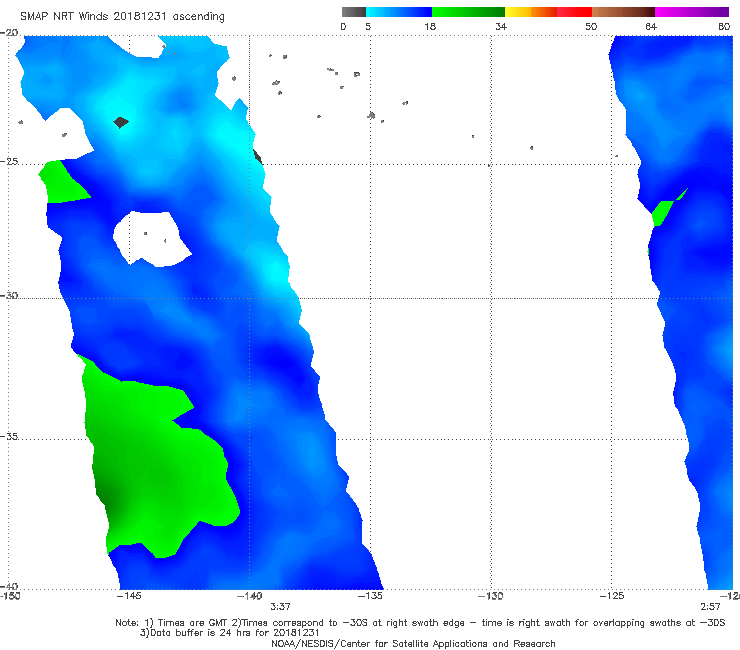Click the colorbar label '34'
The height and width of the screenshot is (650, 740).
point(501,26)
